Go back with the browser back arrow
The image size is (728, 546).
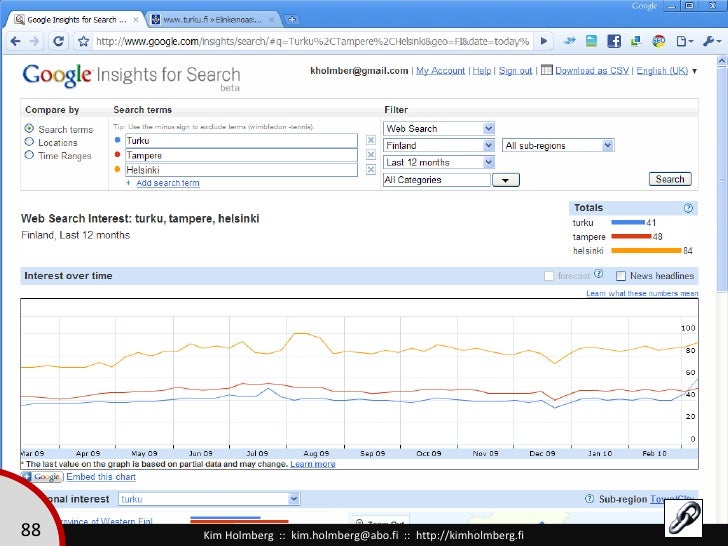pyautogui.click(x=15, y=41)
